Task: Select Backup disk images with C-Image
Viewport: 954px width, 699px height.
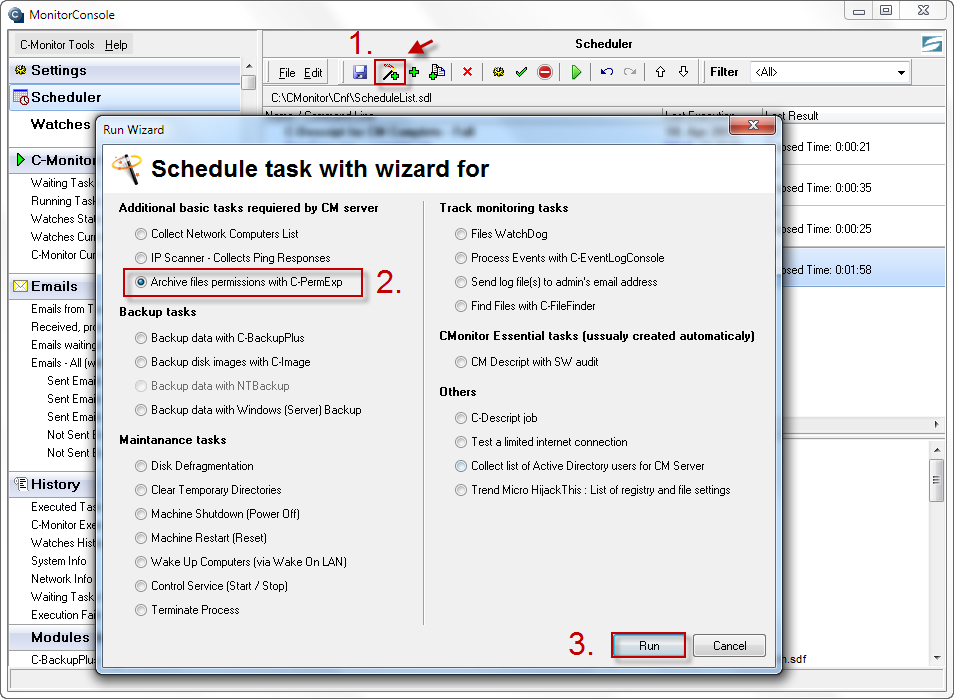Action: click(x=223, y=362)
